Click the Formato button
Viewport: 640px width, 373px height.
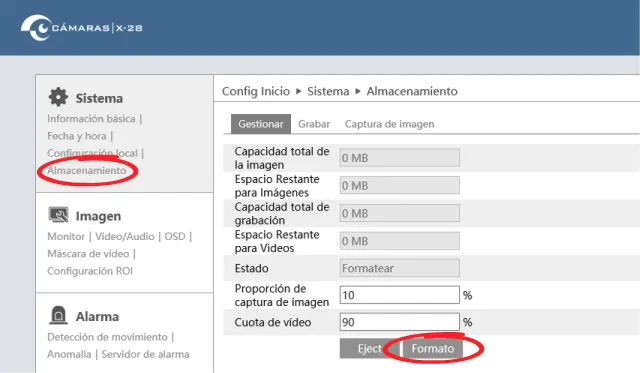(x=433, y=349)
